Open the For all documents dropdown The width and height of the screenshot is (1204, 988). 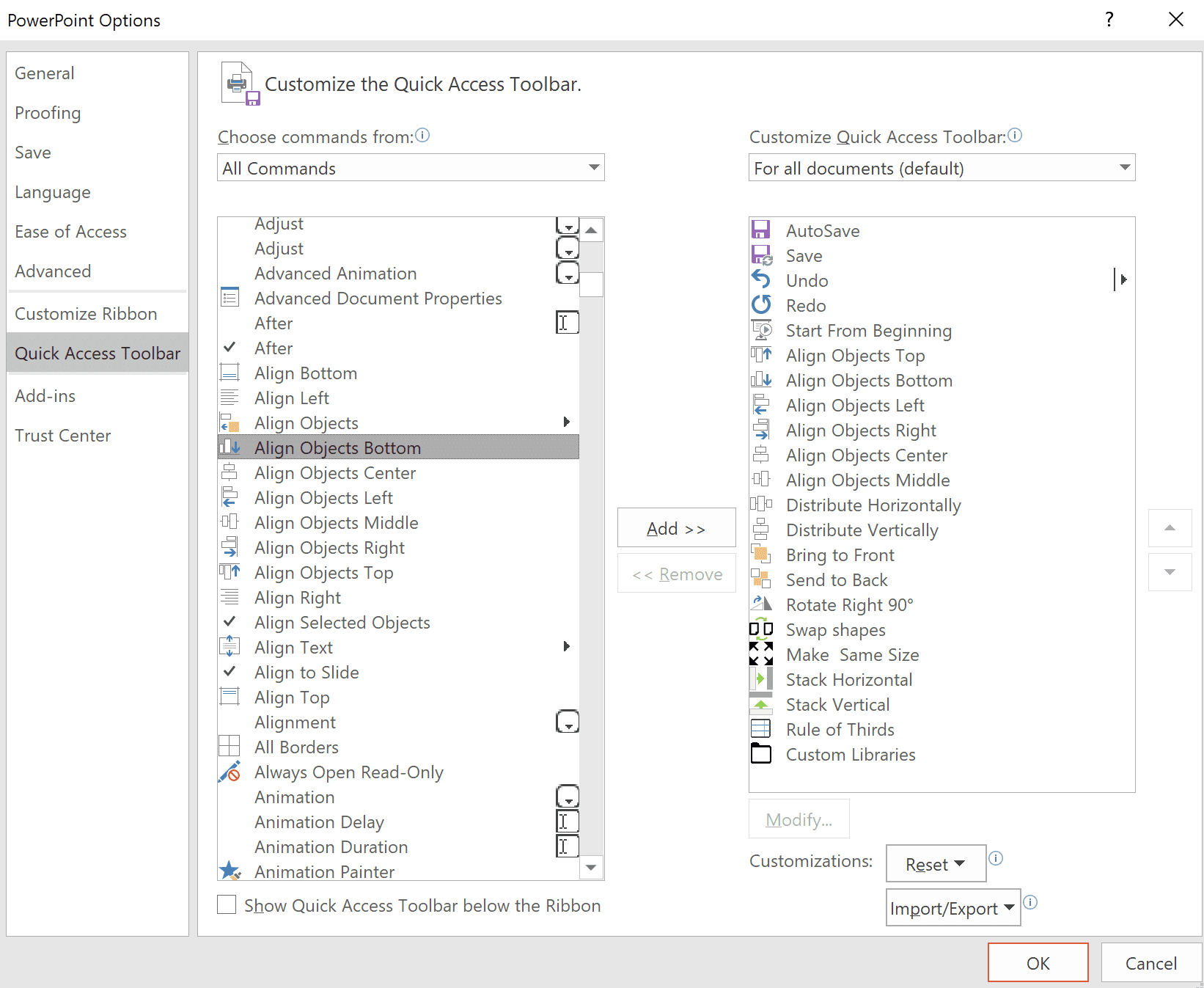click(x=941, y=168)
